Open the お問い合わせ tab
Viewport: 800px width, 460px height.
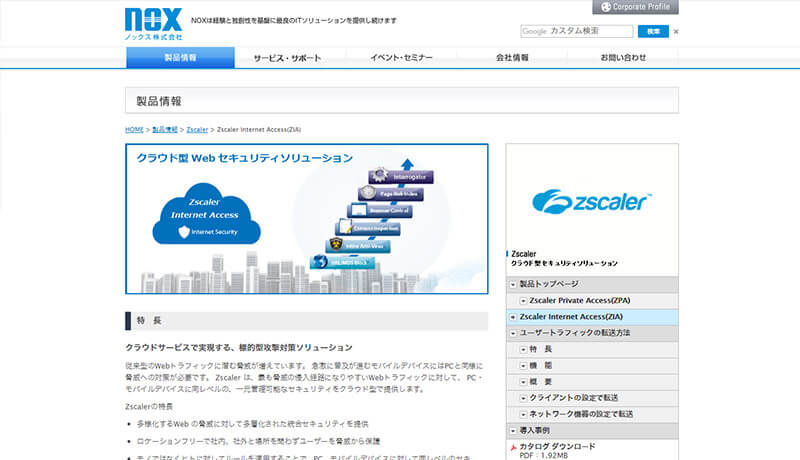tap(623, 58)
